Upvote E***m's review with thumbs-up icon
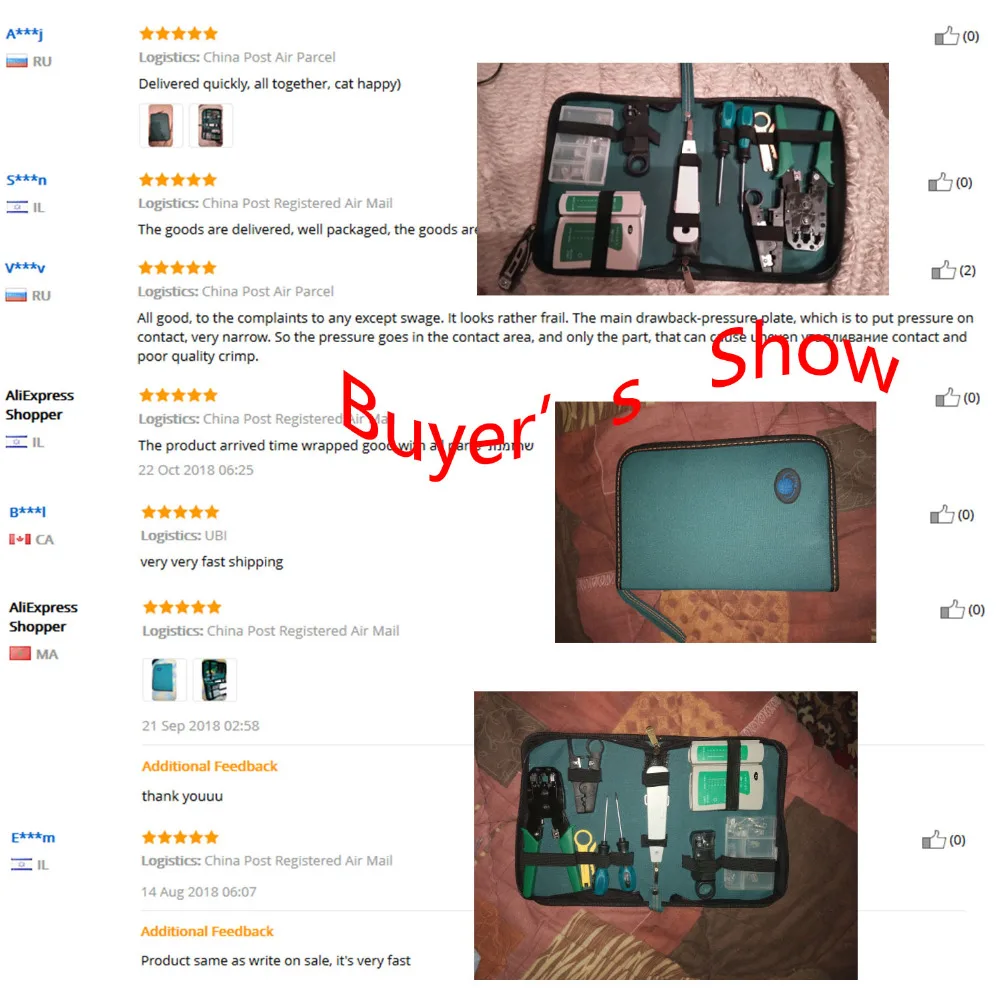This screenshot has height=1000, width=1000. [934, 840]
